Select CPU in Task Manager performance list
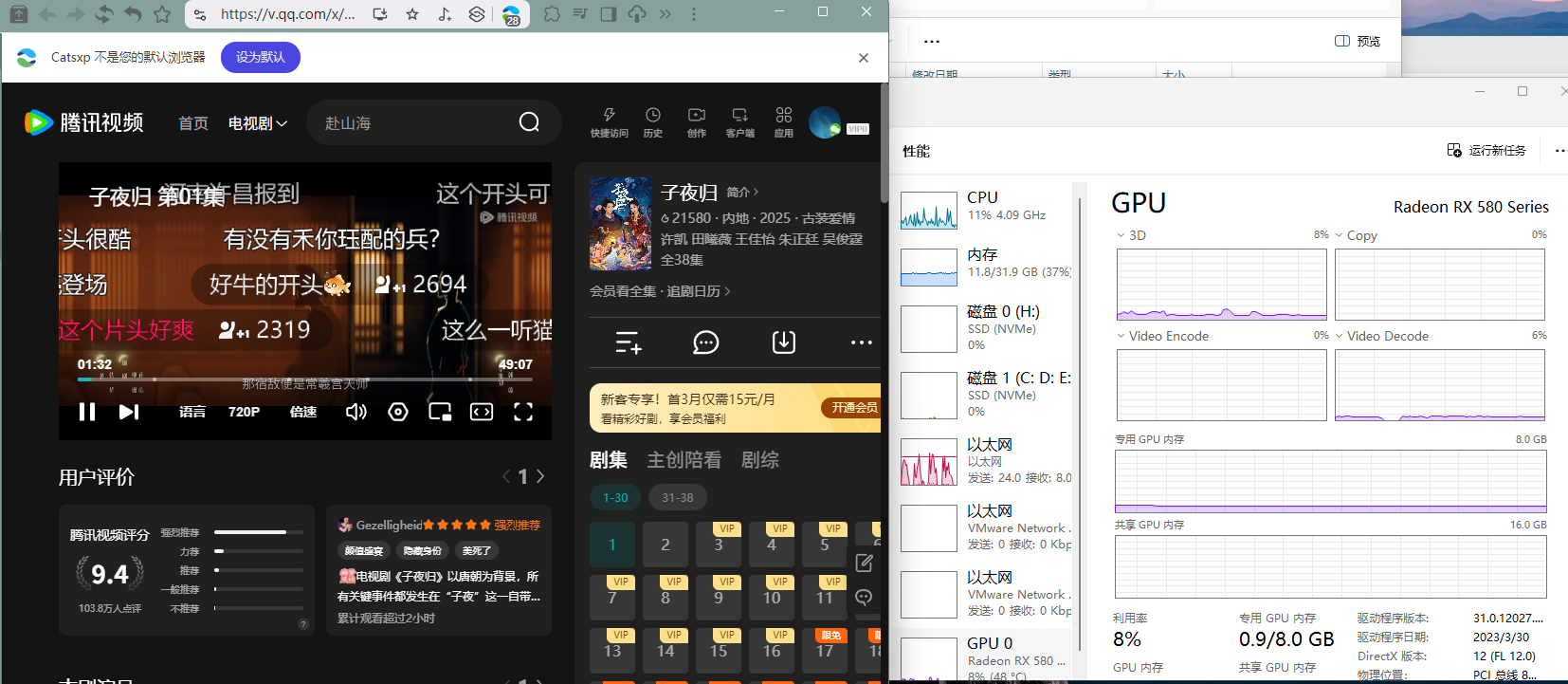Screen dimensions: 1568x684 point(986,209)
